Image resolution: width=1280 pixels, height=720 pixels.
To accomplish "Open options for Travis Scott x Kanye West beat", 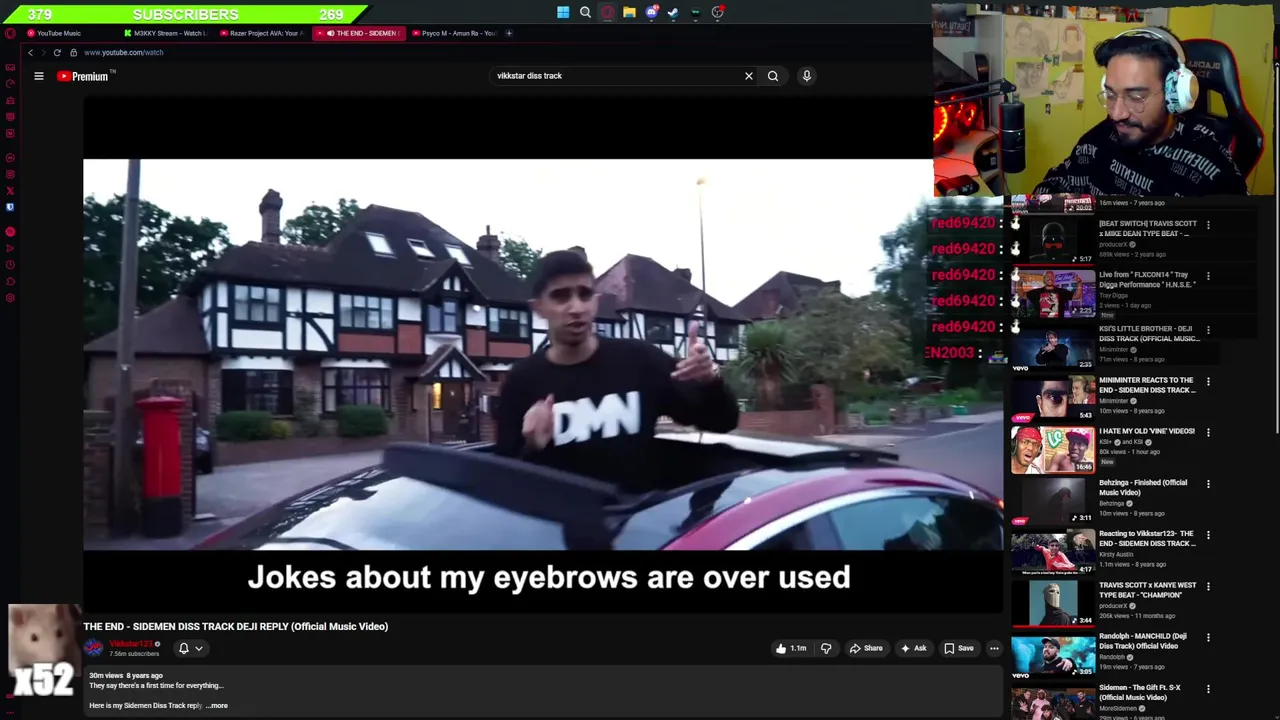I will pos(1208,586).
